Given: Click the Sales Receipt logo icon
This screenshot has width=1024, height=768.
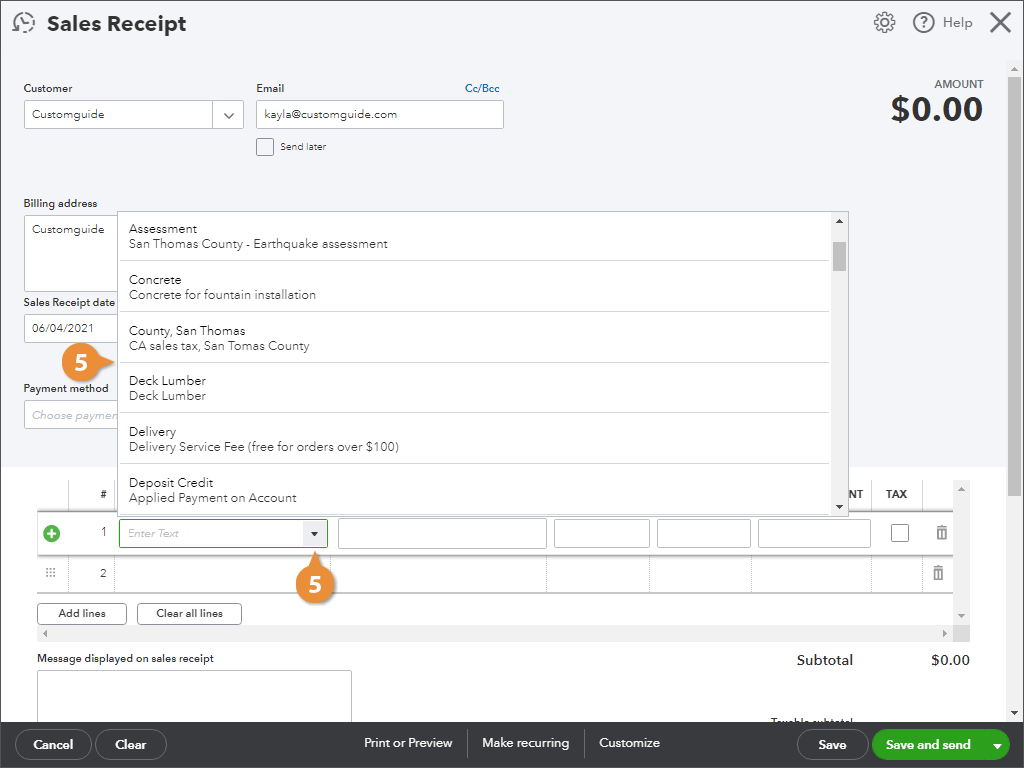Looking at the screenshot, I should point(23,22).
